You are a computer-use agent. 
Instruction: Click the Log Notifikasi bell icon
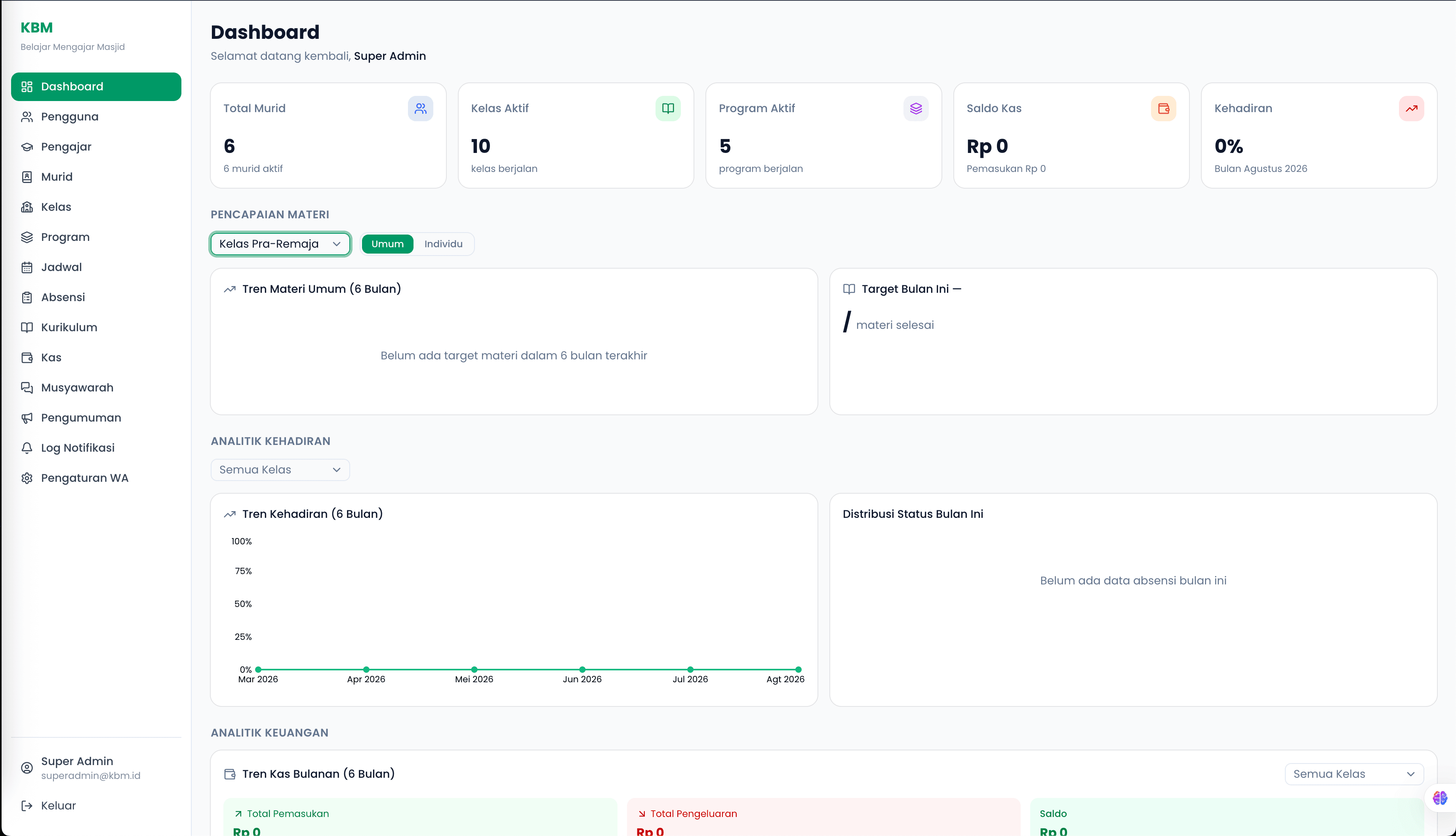(27, 448)
